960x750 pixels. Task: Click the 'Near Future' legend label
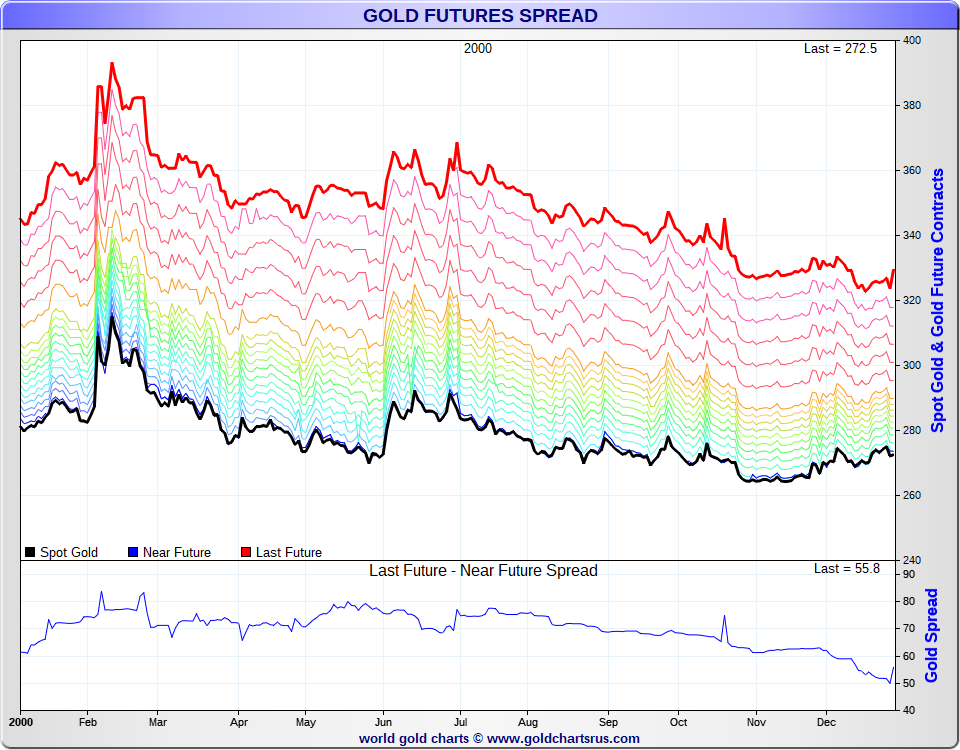[177, 552]
